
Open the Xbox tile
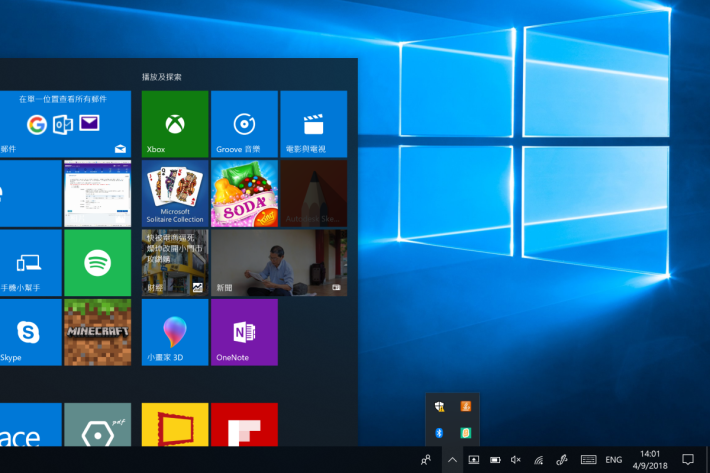point(175,124)
